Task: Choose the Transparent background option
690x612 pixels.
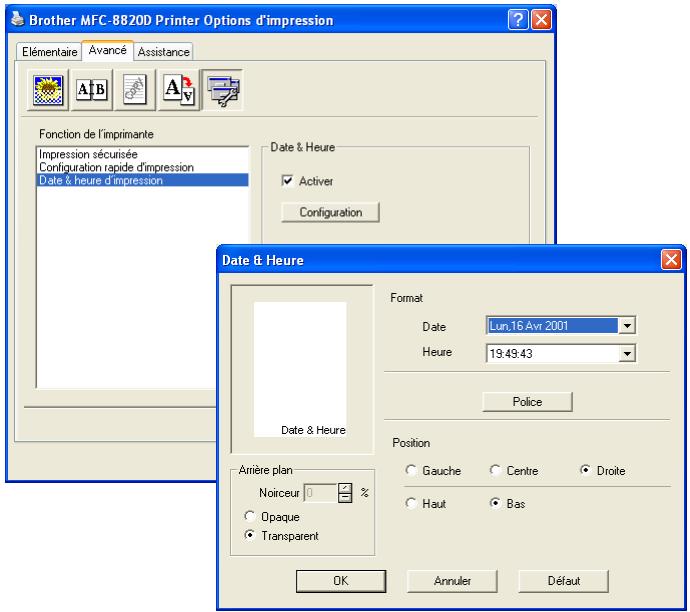Action: 250,535
